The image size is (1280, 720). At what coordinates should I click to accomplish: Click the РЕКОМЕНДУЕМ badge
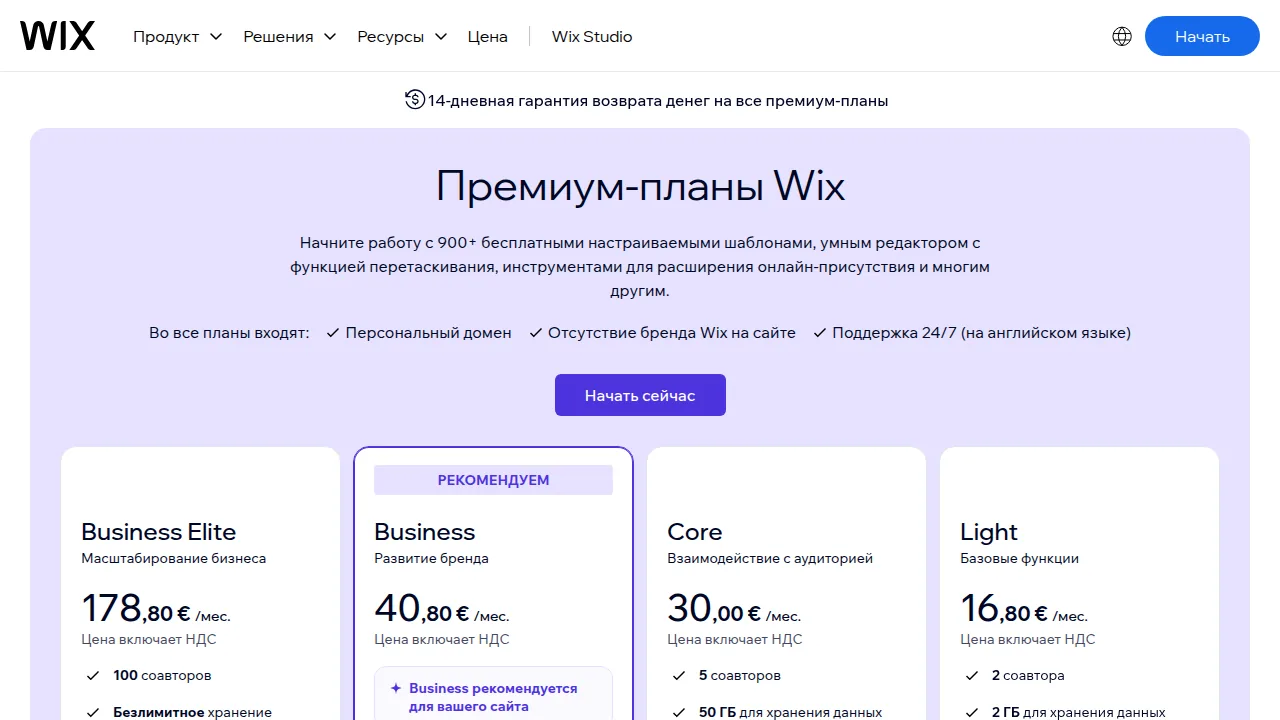[x=493, y=480]
